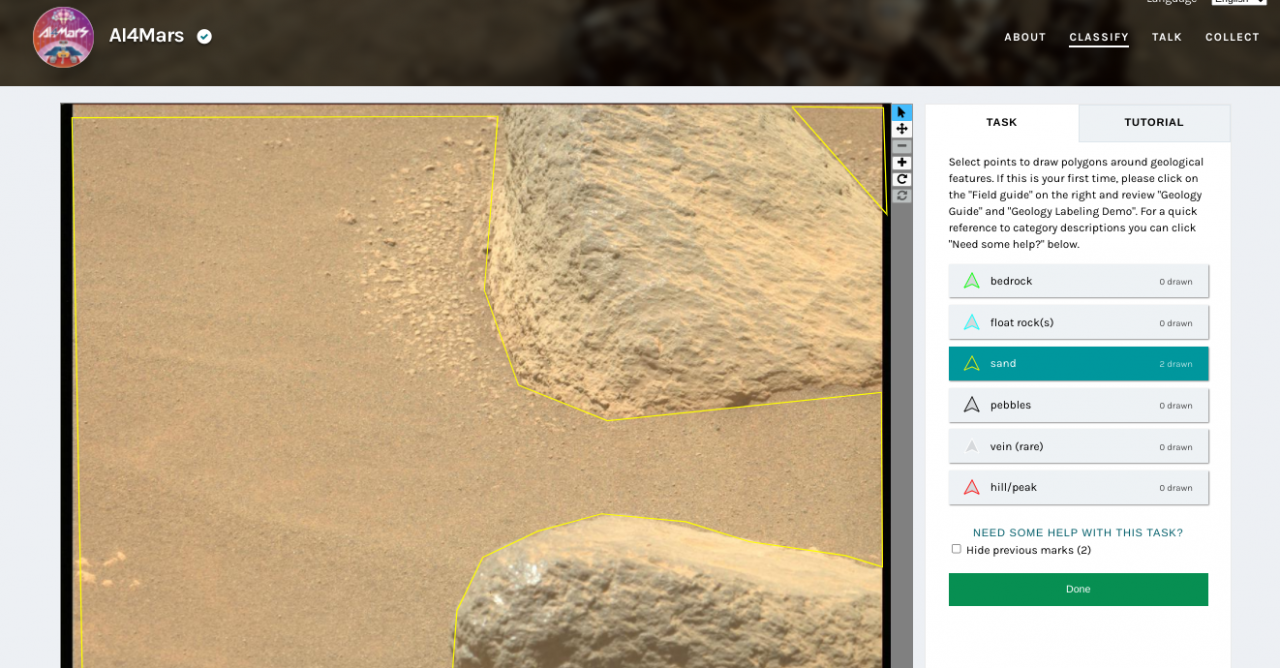
Task: Click the '0 drawn' count on hill/peak
Action: [x=1176, y=488]
